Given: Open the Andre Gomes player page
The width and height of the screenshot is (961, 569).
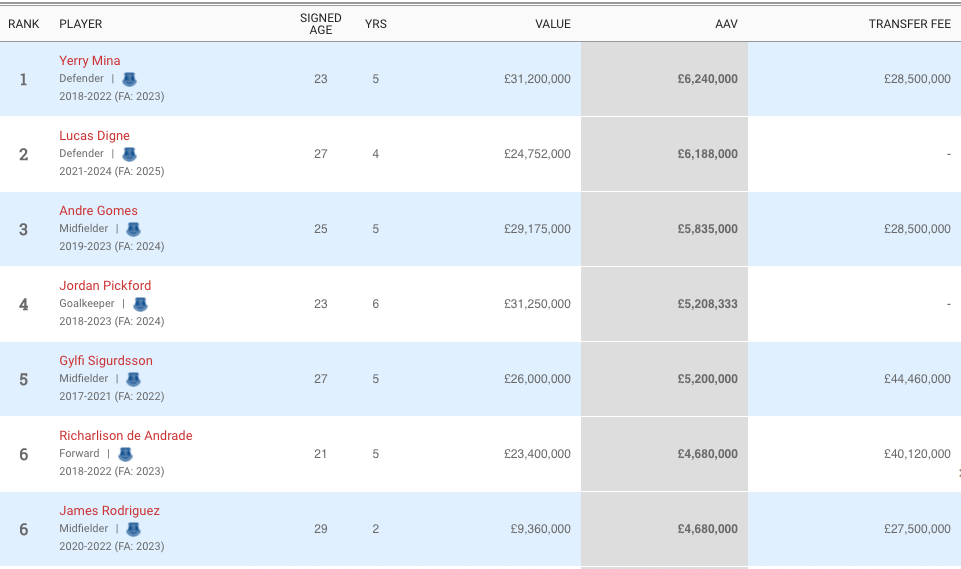Looking at the screenshot, I should [x=99, y=211].
